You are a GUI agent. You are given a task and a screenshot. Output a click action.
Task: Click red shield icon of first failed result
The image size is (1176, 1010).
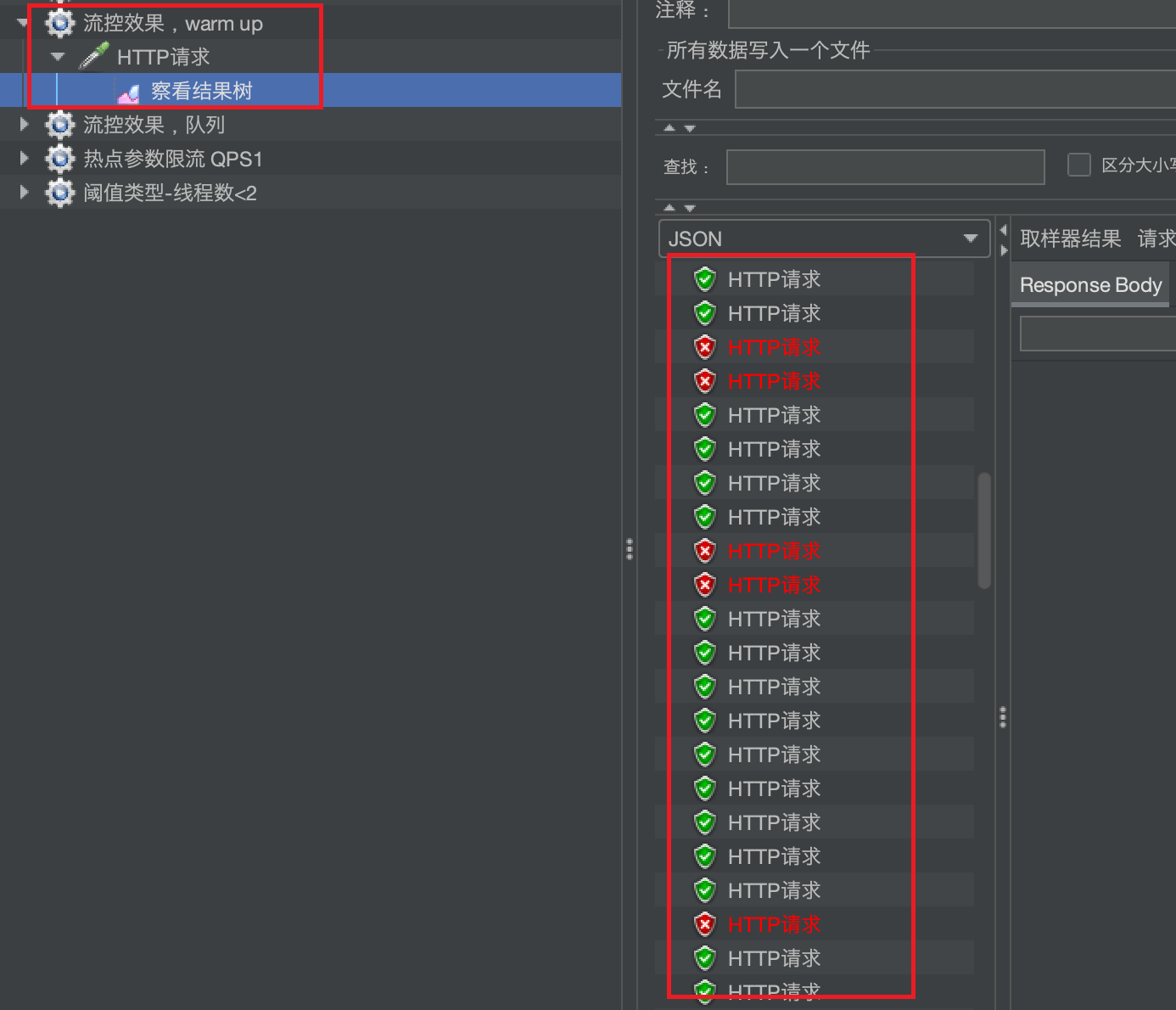click(705, 346)
